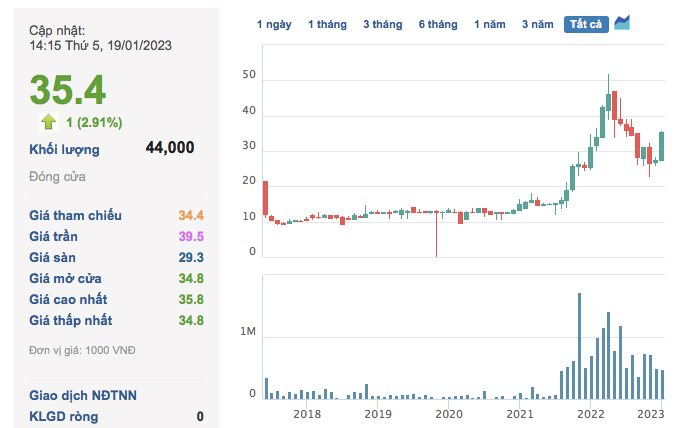Viewport: 676px width, 428px height.
Task: Click the green up arrow price indicator
Action: click(x=47, y=122)
